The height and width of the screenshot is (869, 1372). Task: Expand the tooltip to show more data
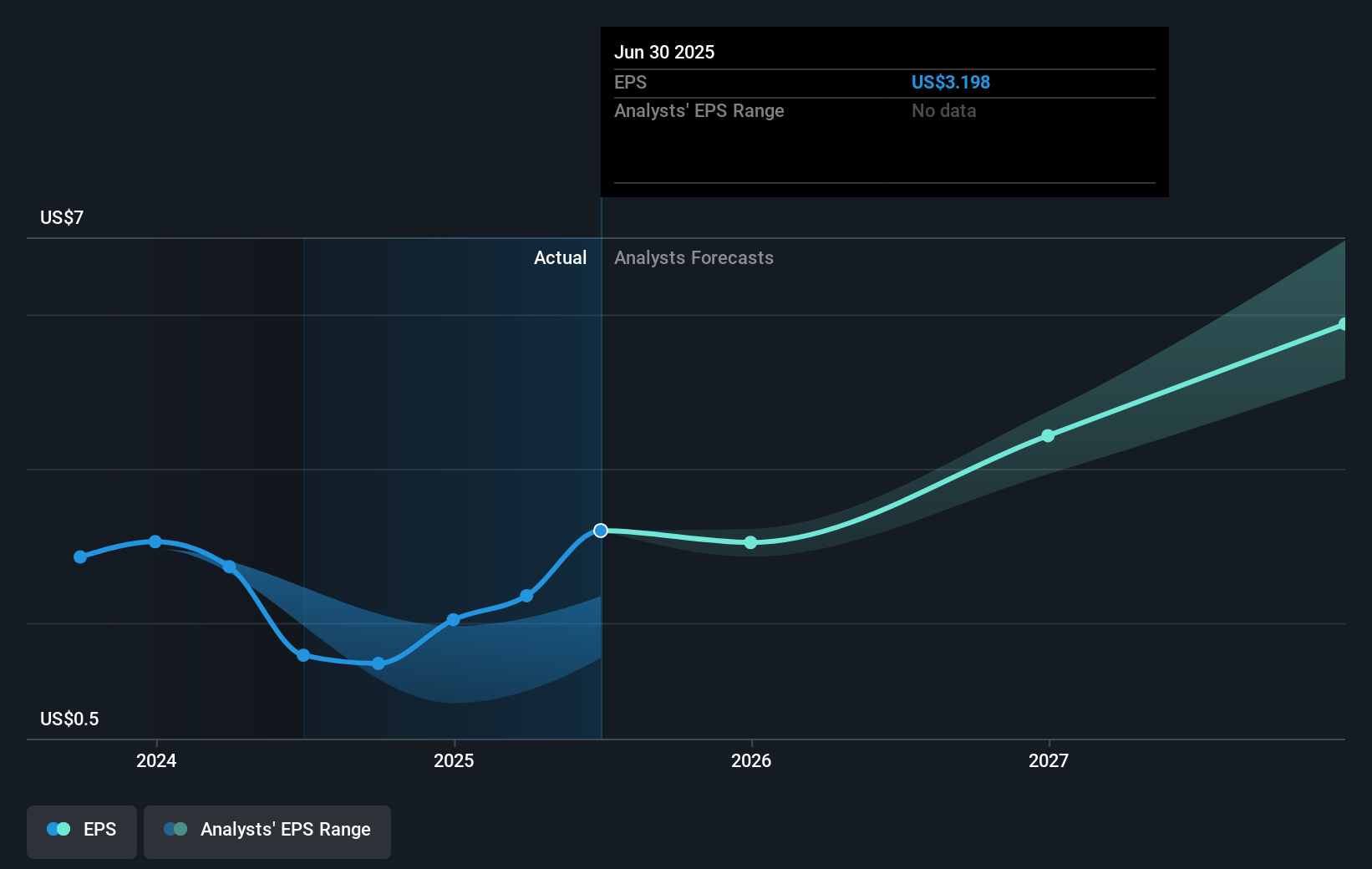884,111
